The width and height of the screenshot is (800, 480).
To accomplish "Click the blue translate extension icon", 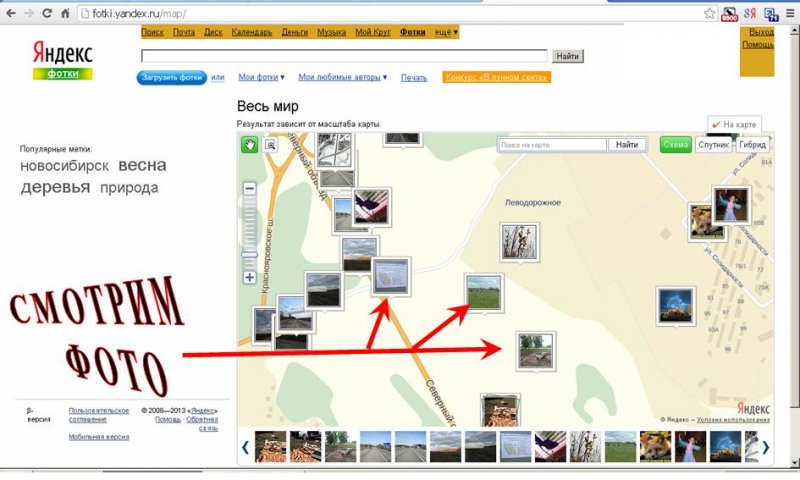I will (770, 14).
